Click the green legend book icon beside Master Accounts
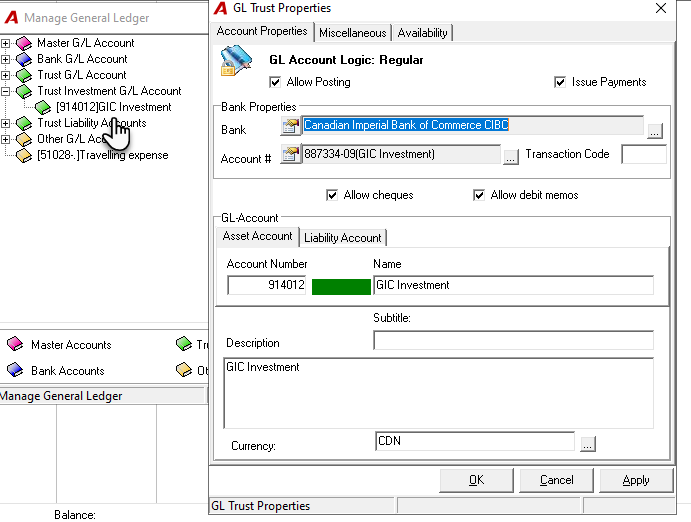 click(184, 344)
